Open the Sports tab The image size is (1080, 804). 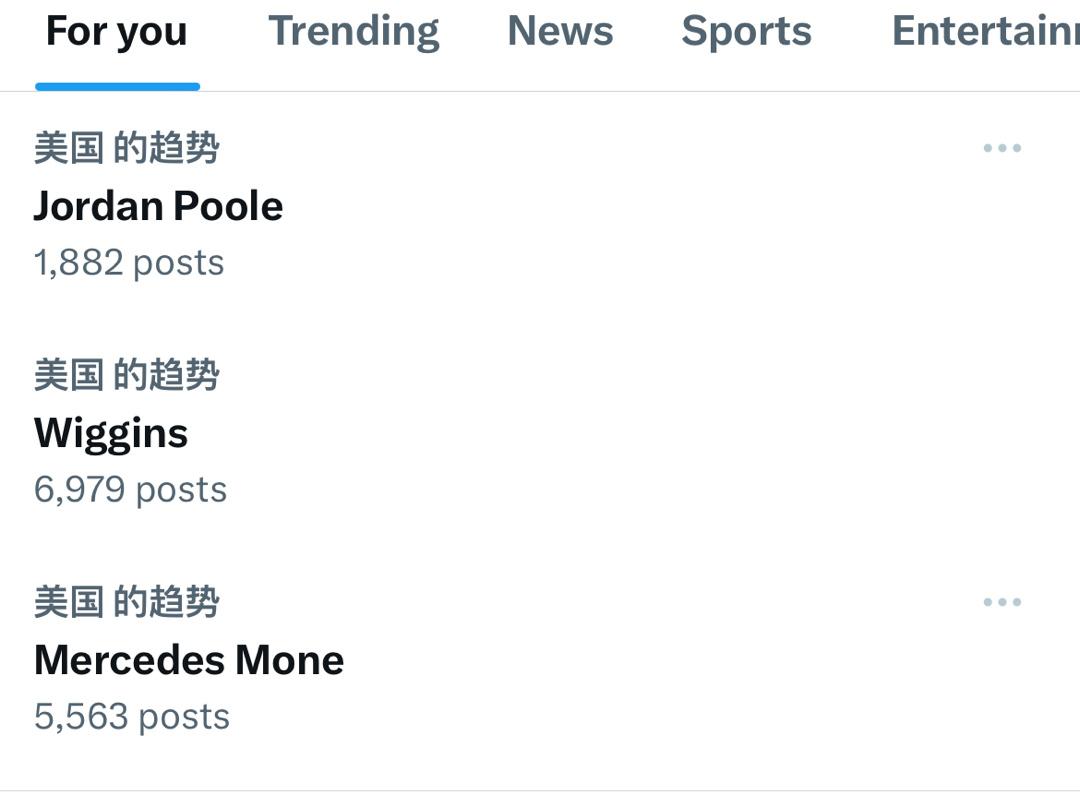point(746,32)
